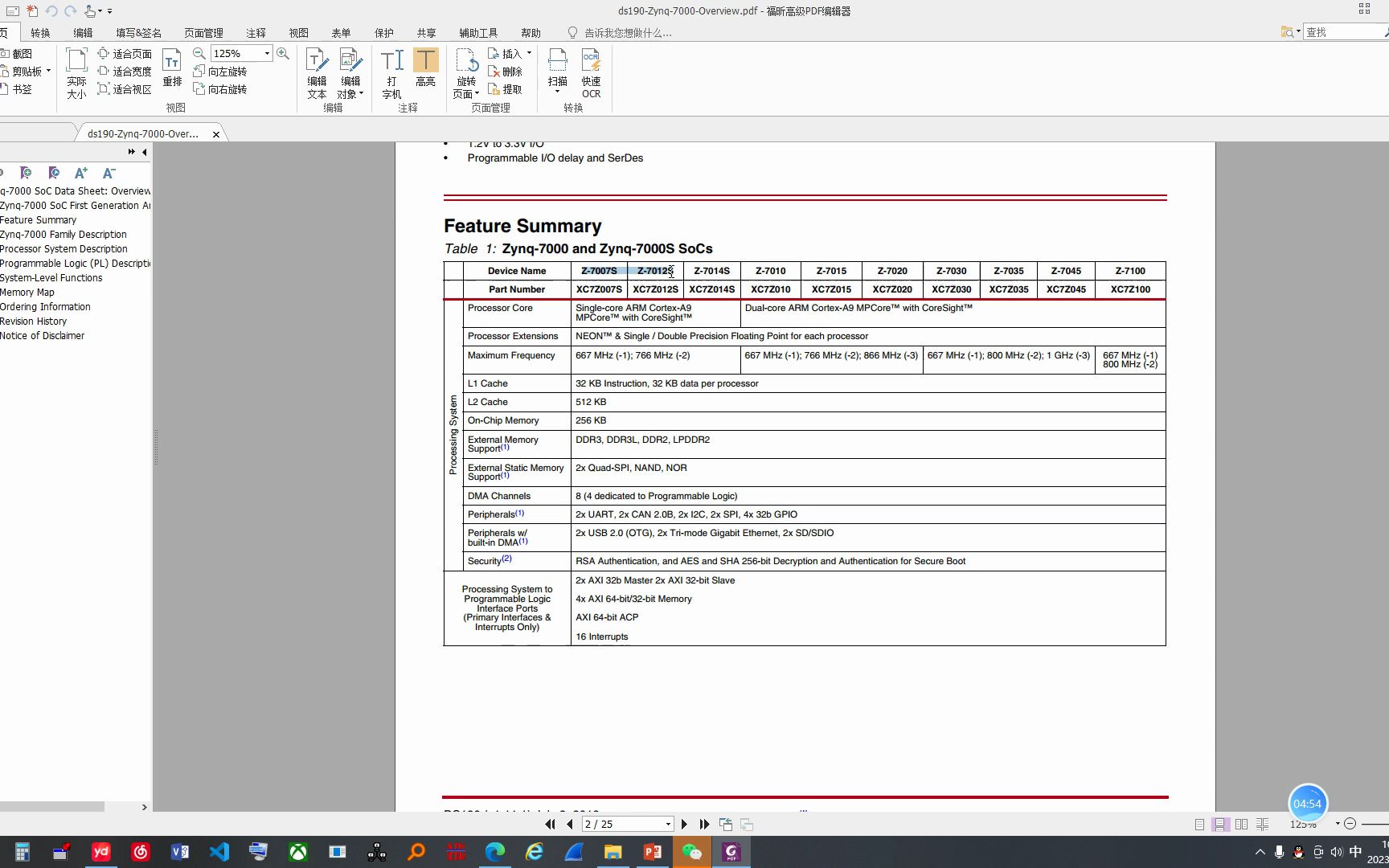Switch to the Protect (保护) tab
1389x868 pixels.
[x=383, y=33]
